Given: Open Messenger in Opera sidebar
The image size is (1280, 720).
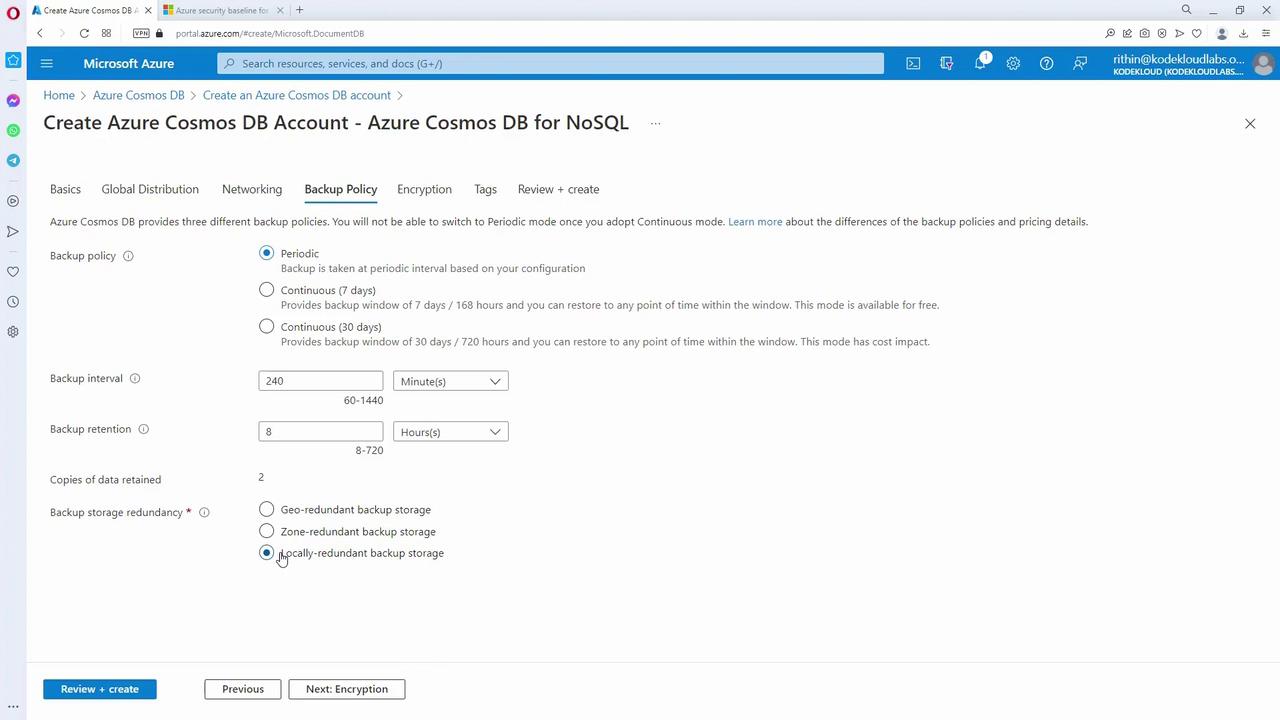Looking at the screenshot, I should [13, 101].
